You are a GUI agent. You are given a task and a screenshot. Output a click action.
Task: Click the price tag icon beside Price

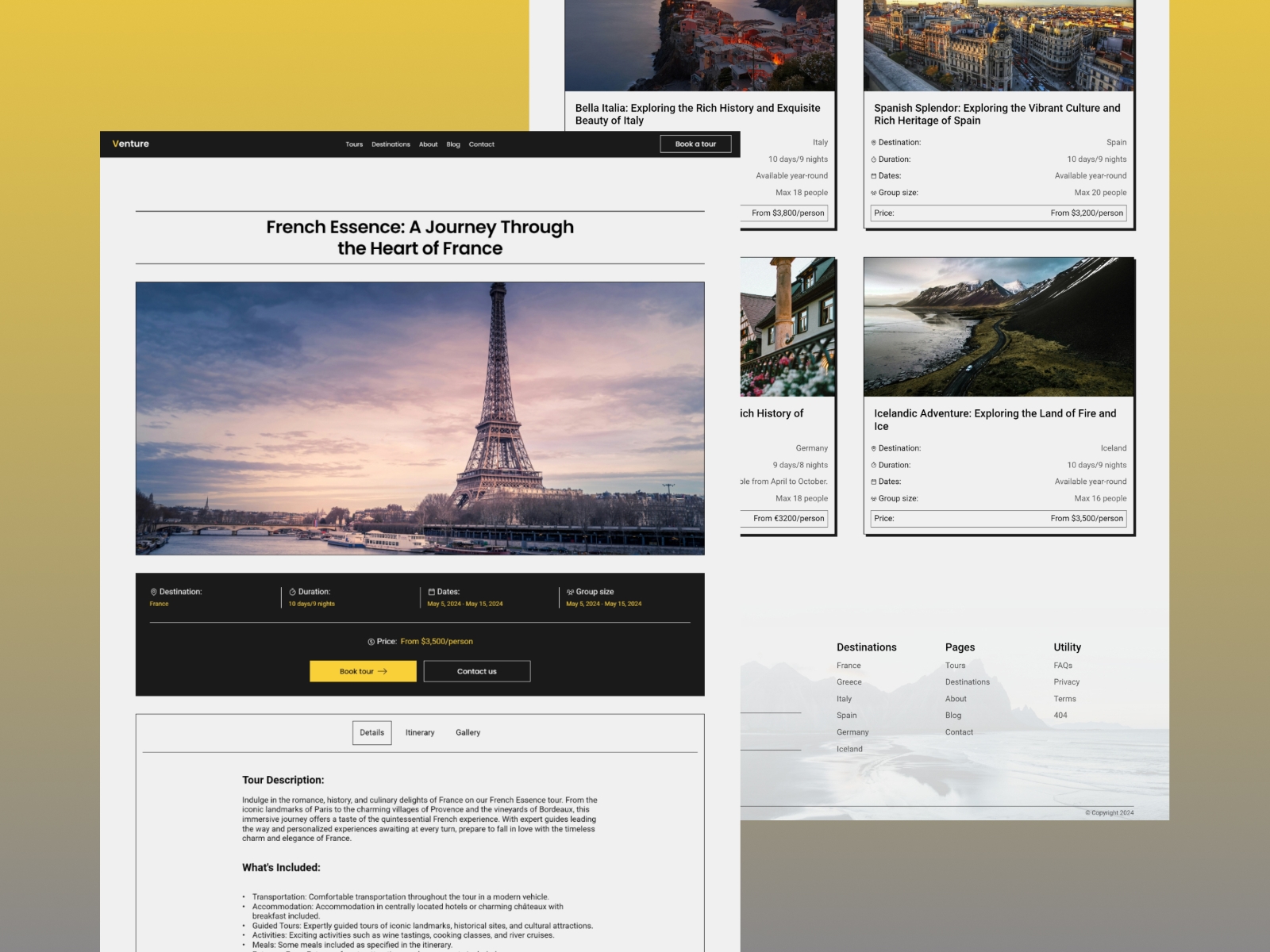coord(371,642)
